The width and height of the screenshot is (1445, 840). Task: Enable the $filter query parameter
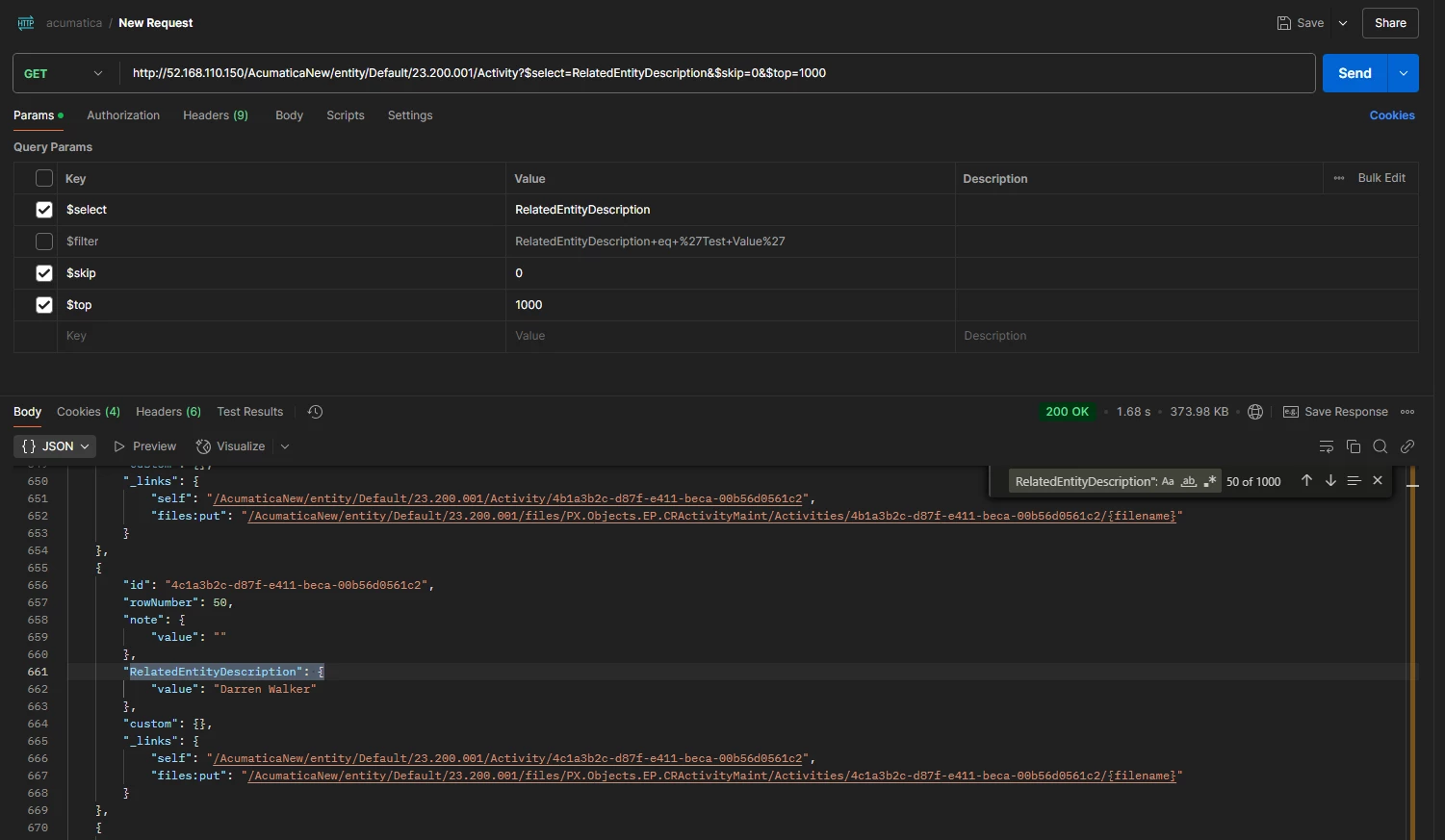pos(44,241)
